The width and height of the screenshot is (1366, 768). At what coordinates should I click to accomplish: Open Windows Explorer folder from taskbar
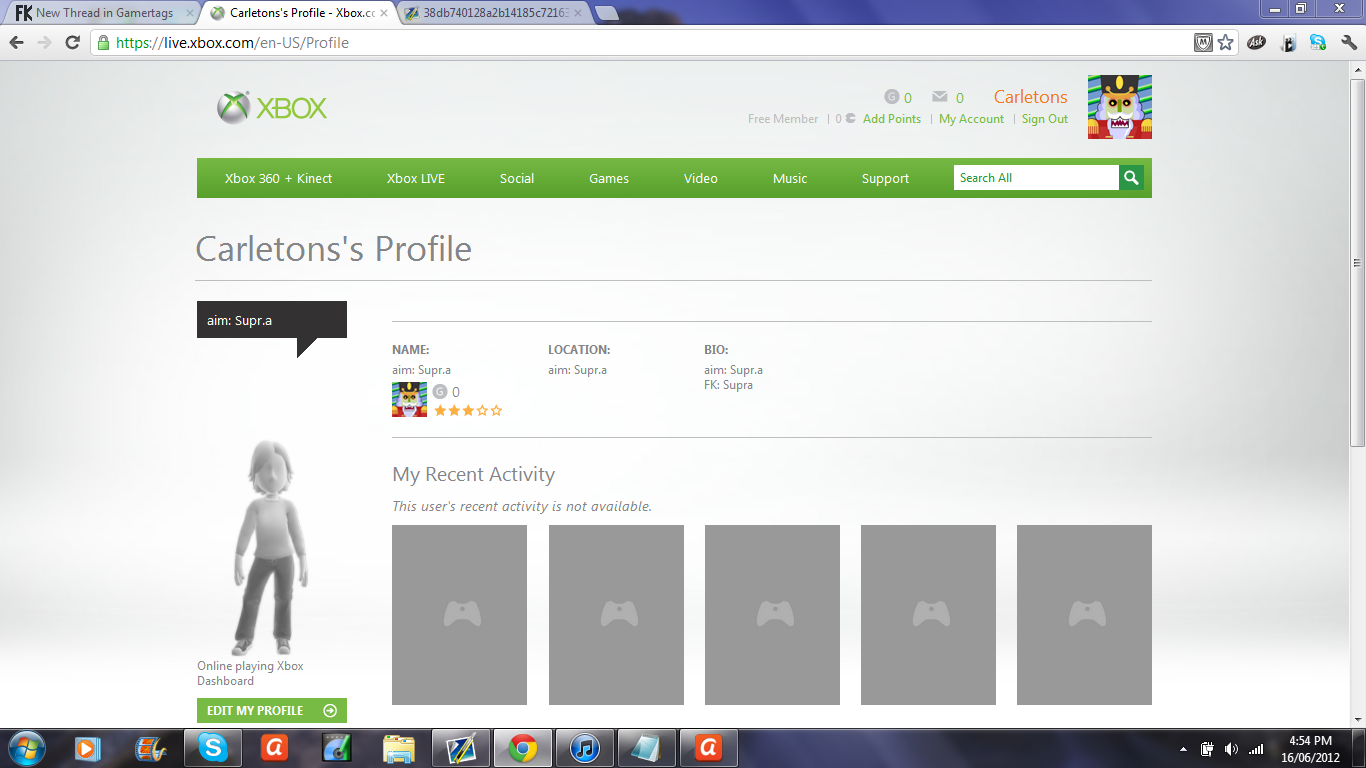tap(398, 748)
